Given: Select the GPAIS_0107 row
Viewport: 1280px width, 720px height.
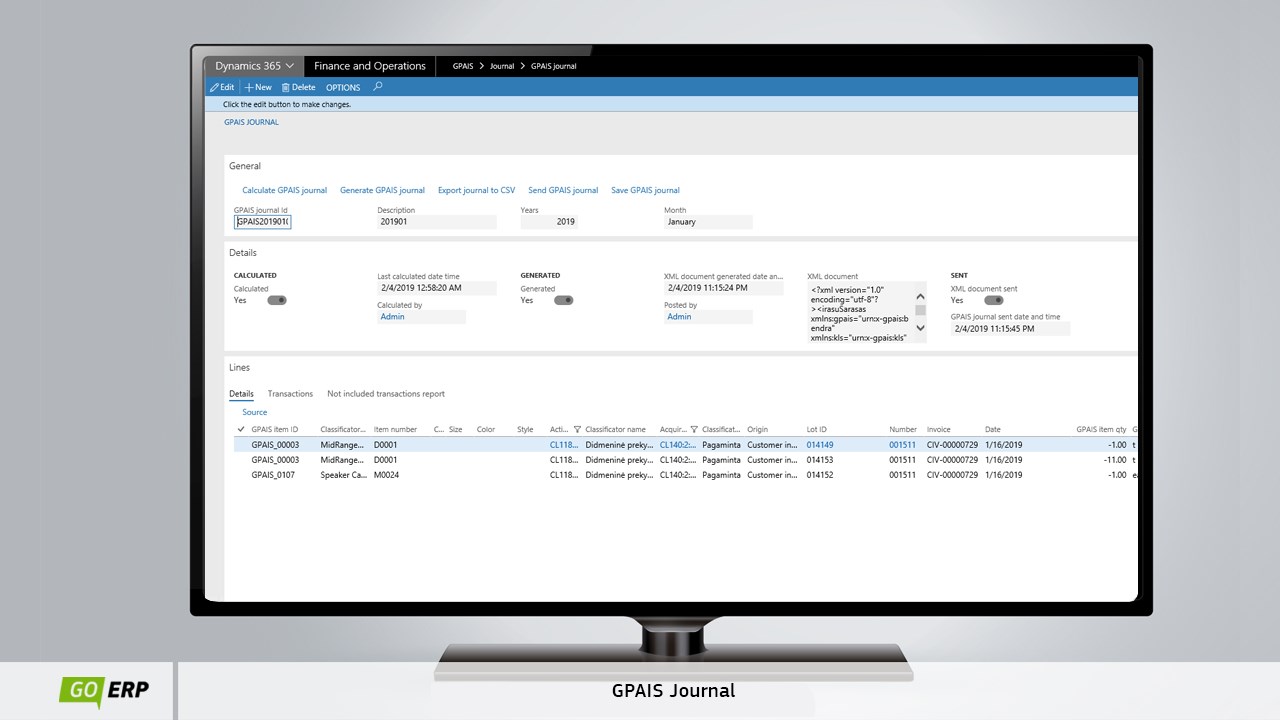Looking at the screenshot, I should click(685, 475).
